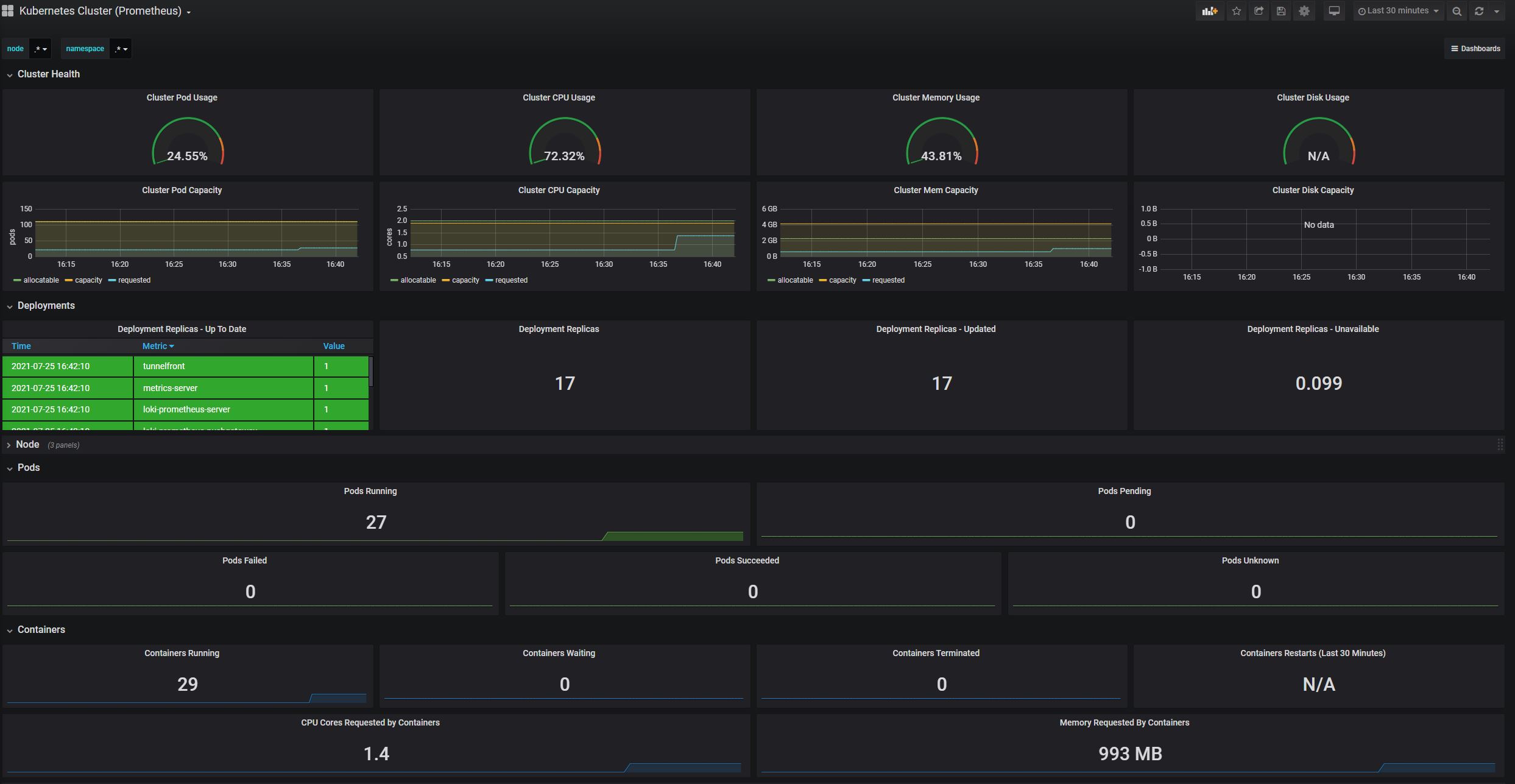The height and width of the screenshot is (784, 1515).
Task: Activate cycle view mode monitor icon
Action: click(1334, 10)
